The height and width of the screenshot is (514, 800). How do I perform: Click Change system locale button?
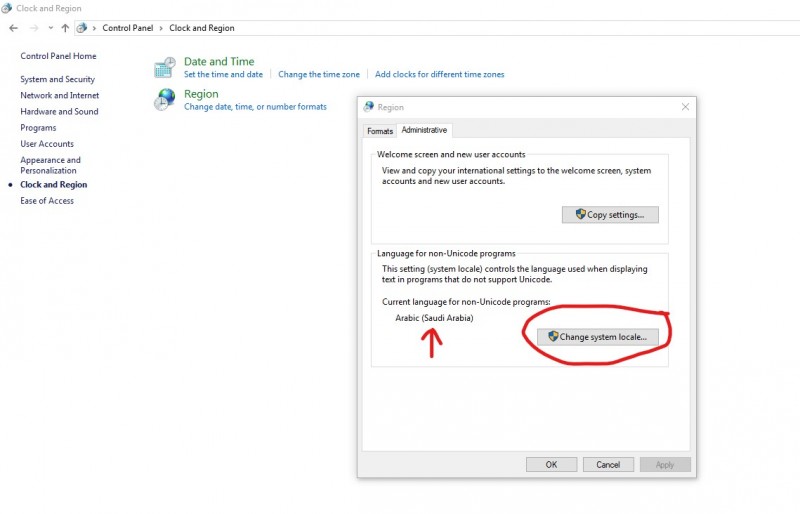pyautogui.click(x=597, y=337)
